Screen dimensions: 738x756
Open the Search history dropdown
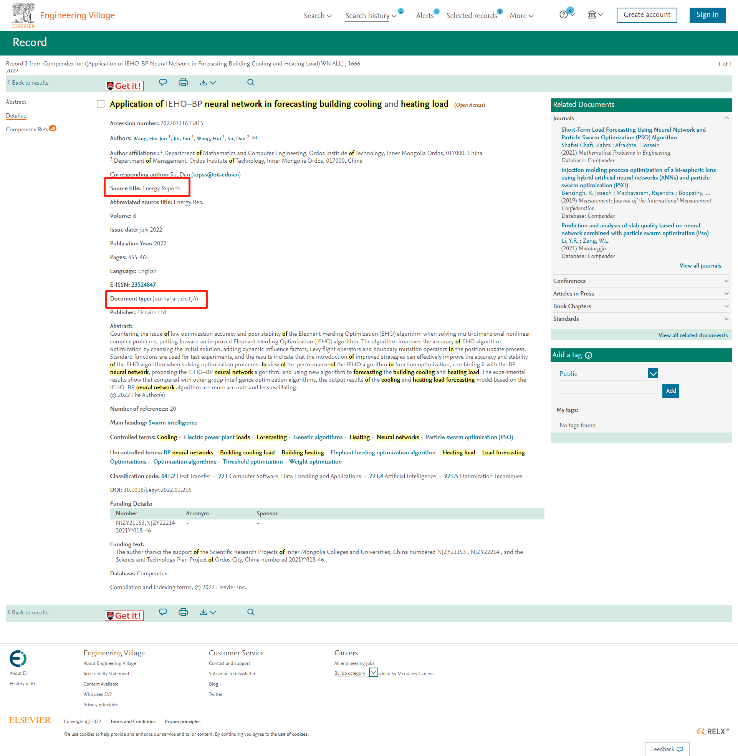coord(371,15)
